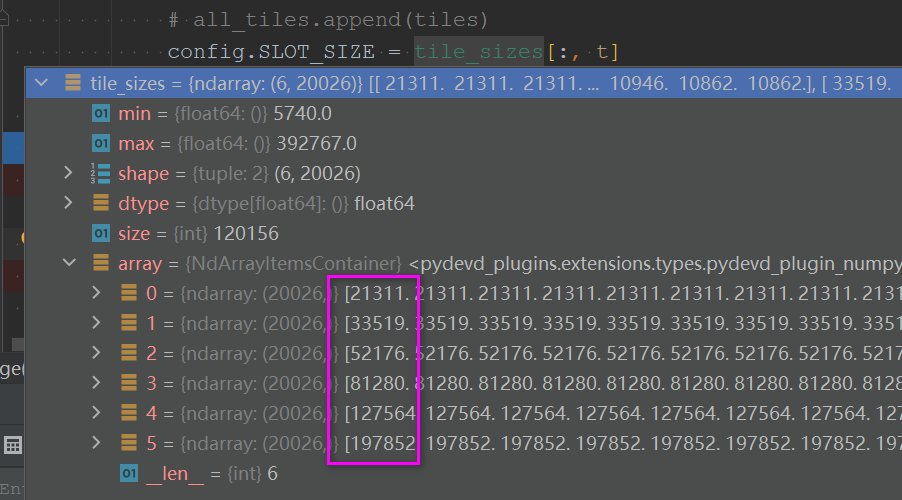Expand array row 3 starting 81280

tap(96, 383)
